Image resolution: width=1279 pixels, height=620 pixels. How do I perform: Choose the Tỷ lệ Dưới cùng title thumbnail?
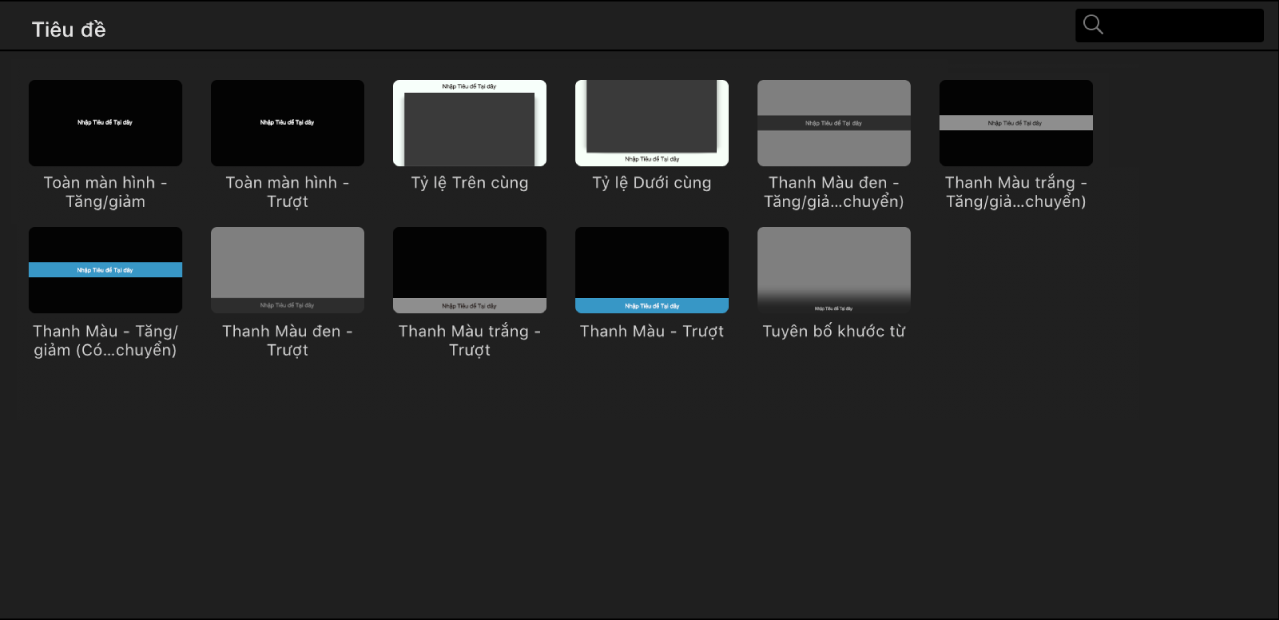pyautogui.click(x=652, y=123)
